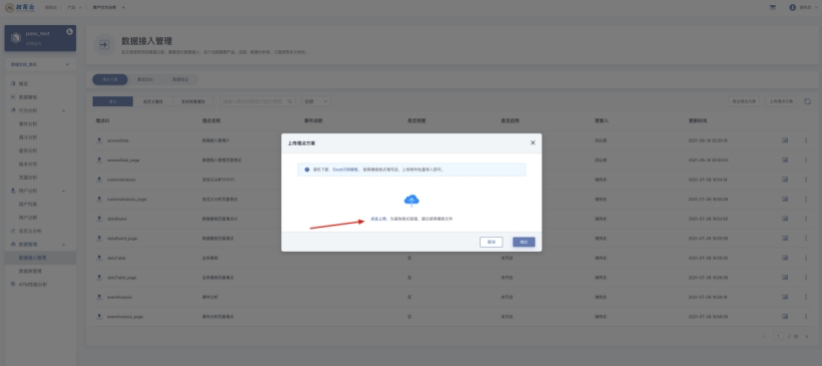This screenshot has height=366, width=822.
Task: Click the pin icon beside the eventAnalysis_page ID
Action: [x=99, y=317]
